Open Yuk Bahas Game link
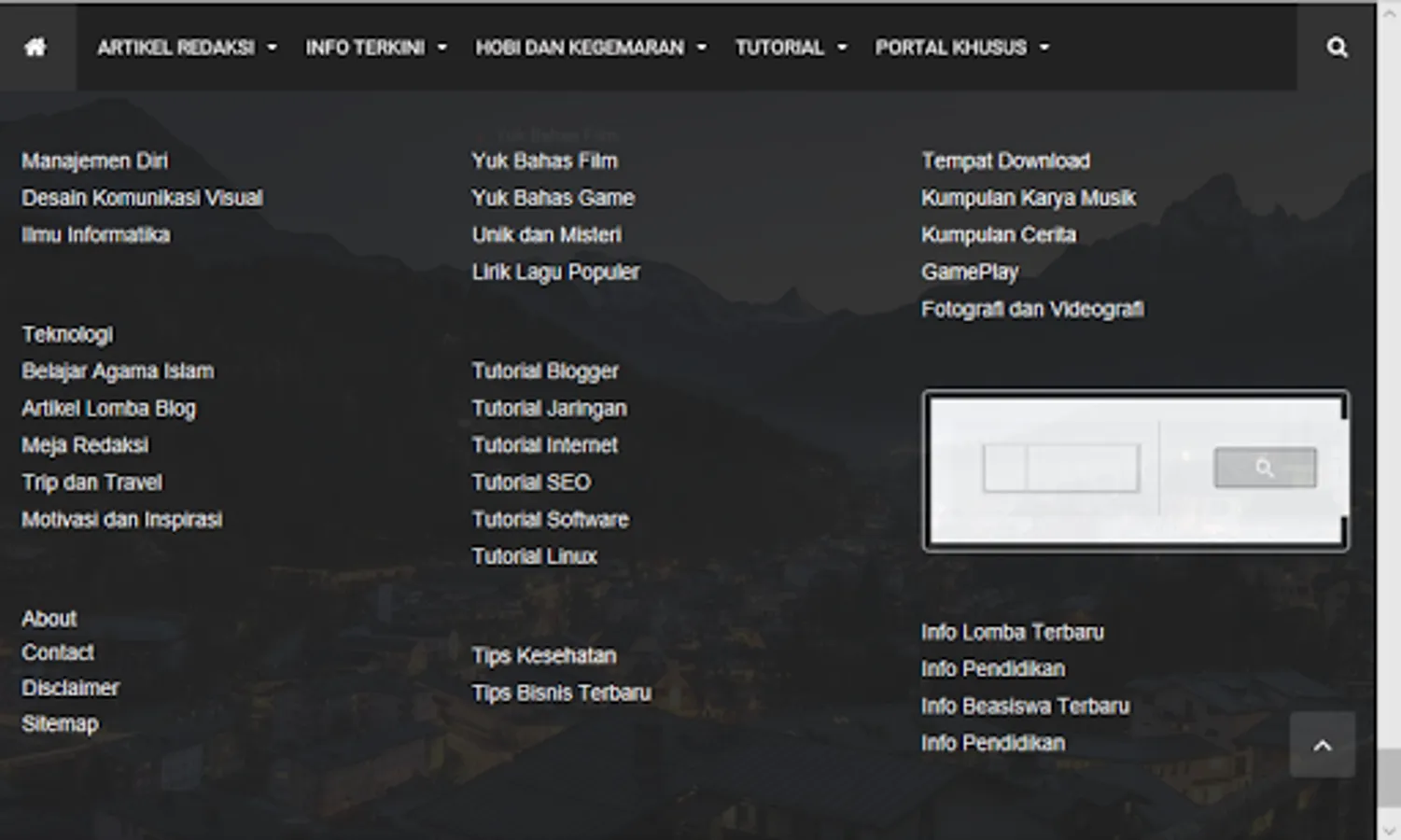Screen dimensions: 1401x840 click(553, 198)
